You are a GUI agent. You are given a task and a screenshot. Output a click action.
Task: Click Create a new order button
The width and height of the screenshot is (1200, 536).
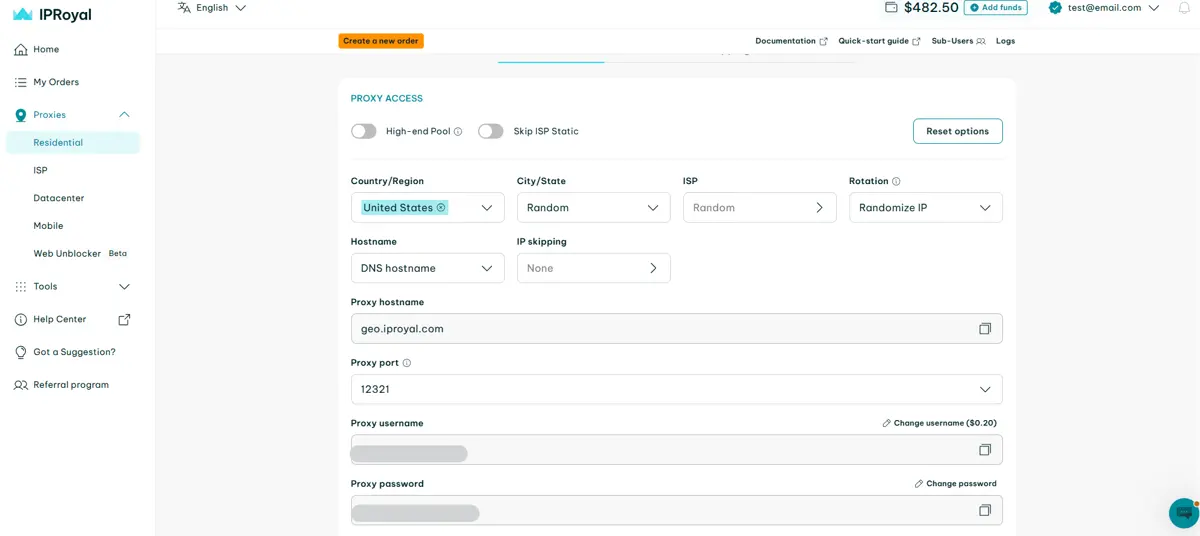381,41
